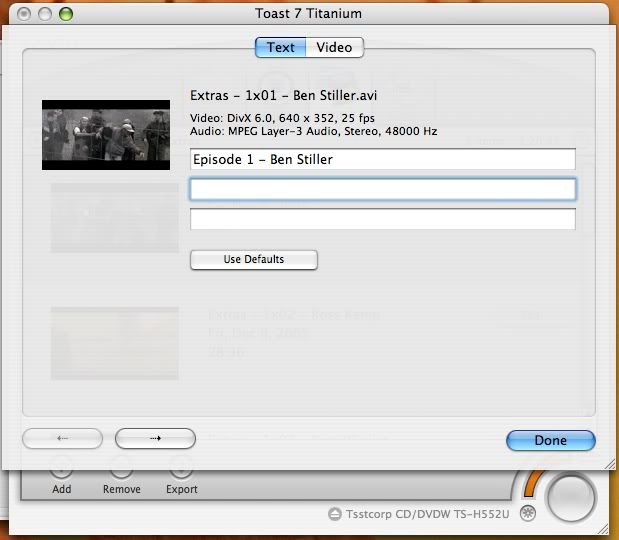
Task: Click the Ben Stiller video thumbnail
Action: click(x=106, y=135)
